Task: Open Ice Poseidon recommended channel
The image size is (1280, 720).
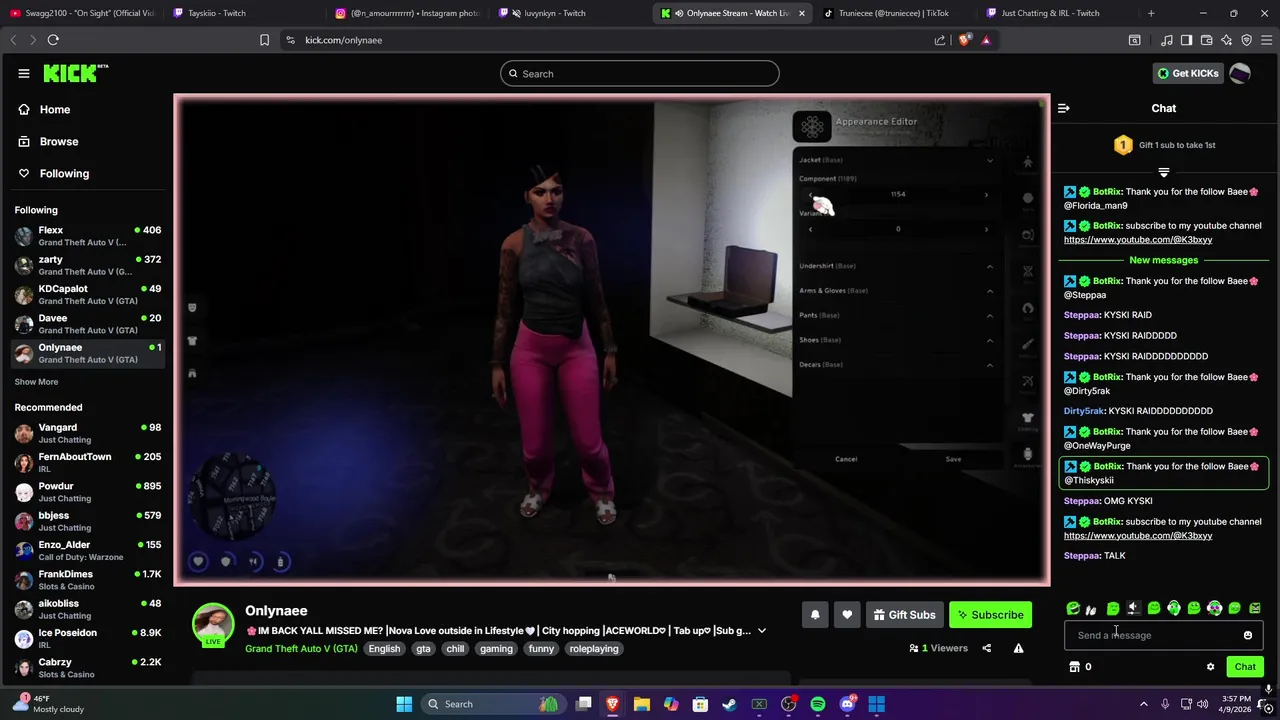Action: [88, 638]
